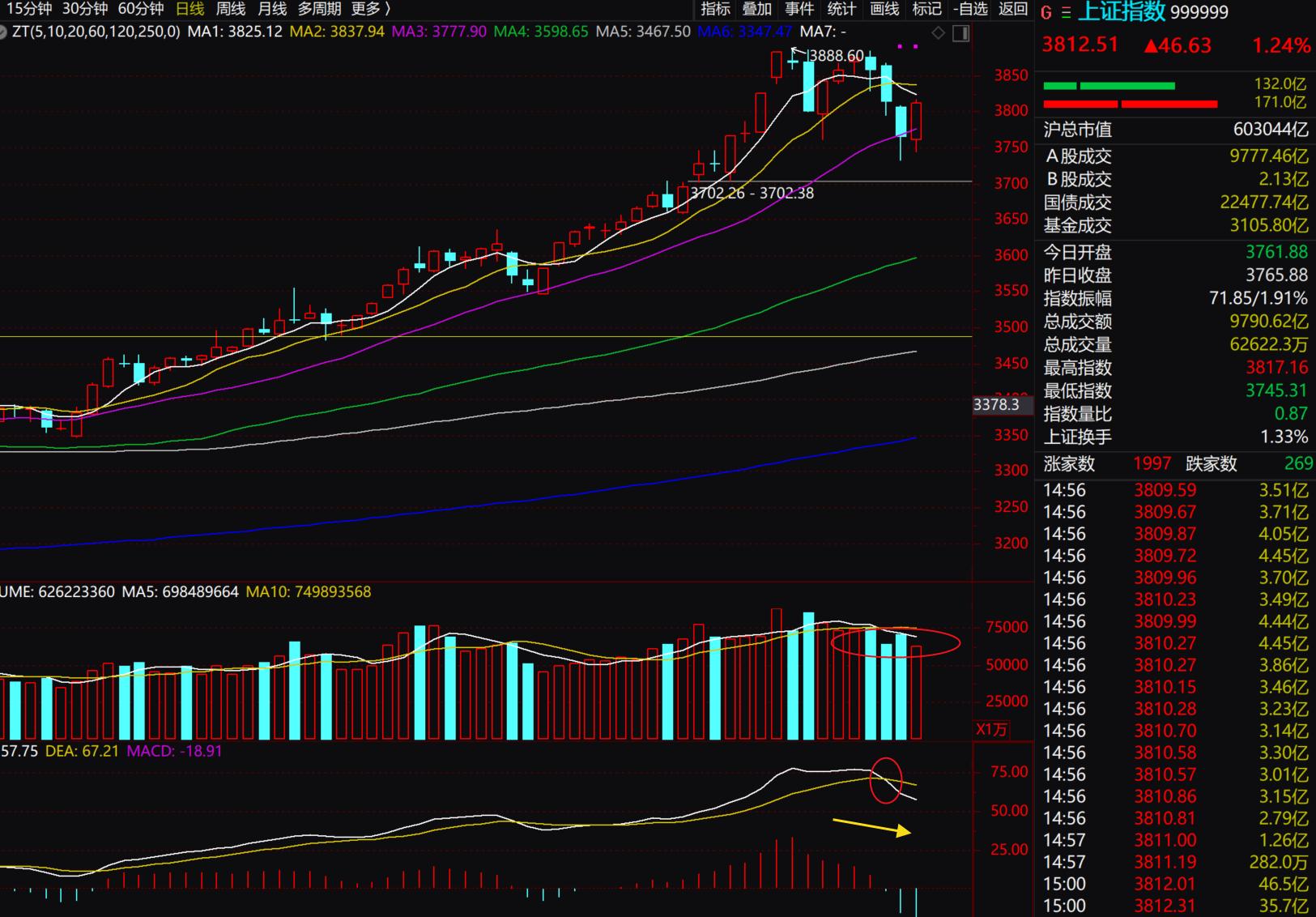
Task: Click the X1万 volume unit label
Action: [x=991, y=729]
